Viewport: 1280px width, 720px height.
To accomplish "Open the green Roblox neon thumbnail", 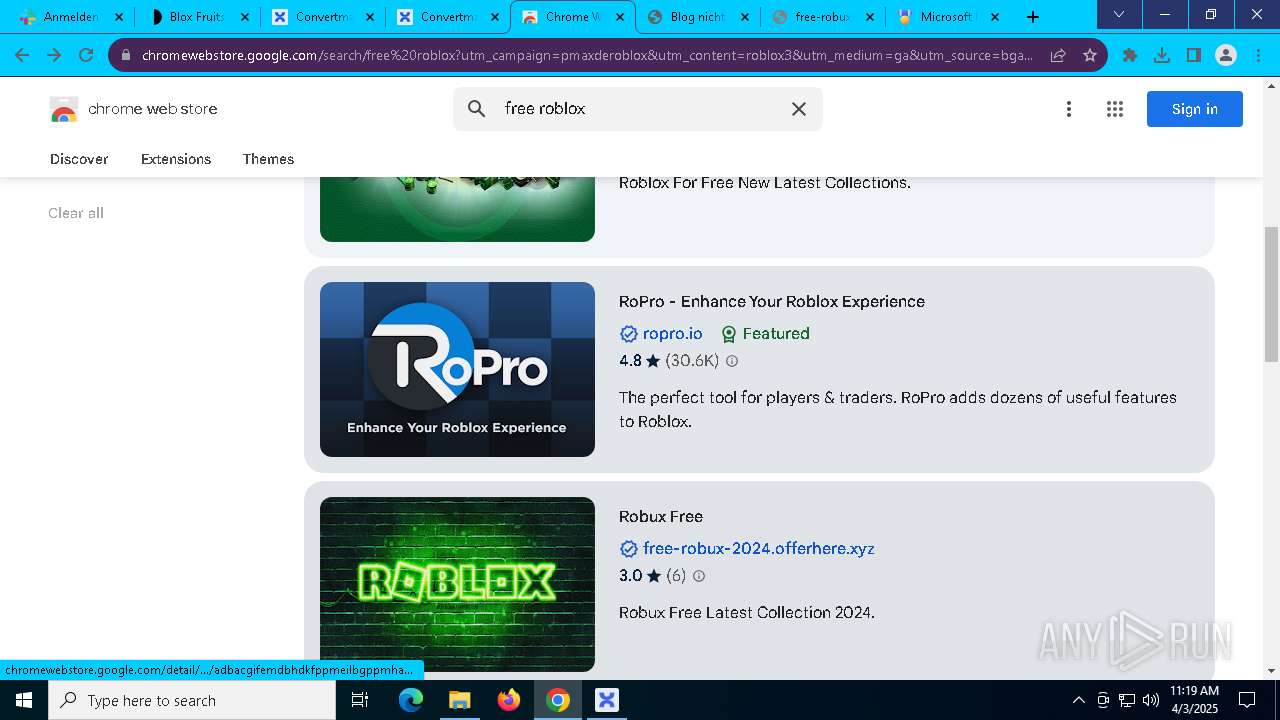I will point(457,584).
